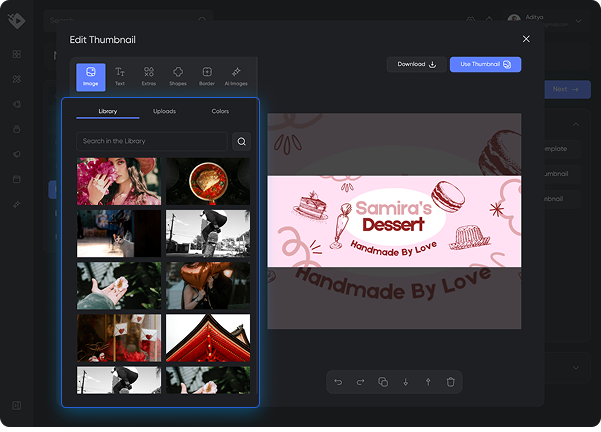Click the undo arrow icon
The height and width of the screenshot is (432, 601).
(338, 382)
